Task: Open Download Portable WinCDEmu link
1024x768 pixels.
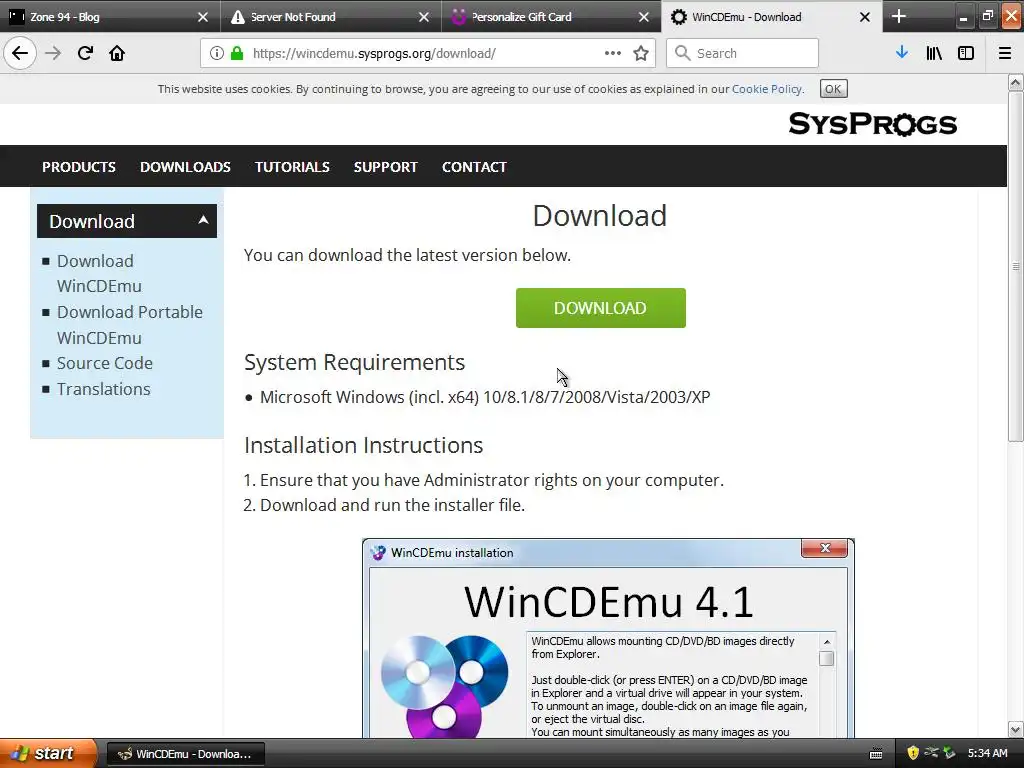Action: pyautogui.click(x=130, y=325)
